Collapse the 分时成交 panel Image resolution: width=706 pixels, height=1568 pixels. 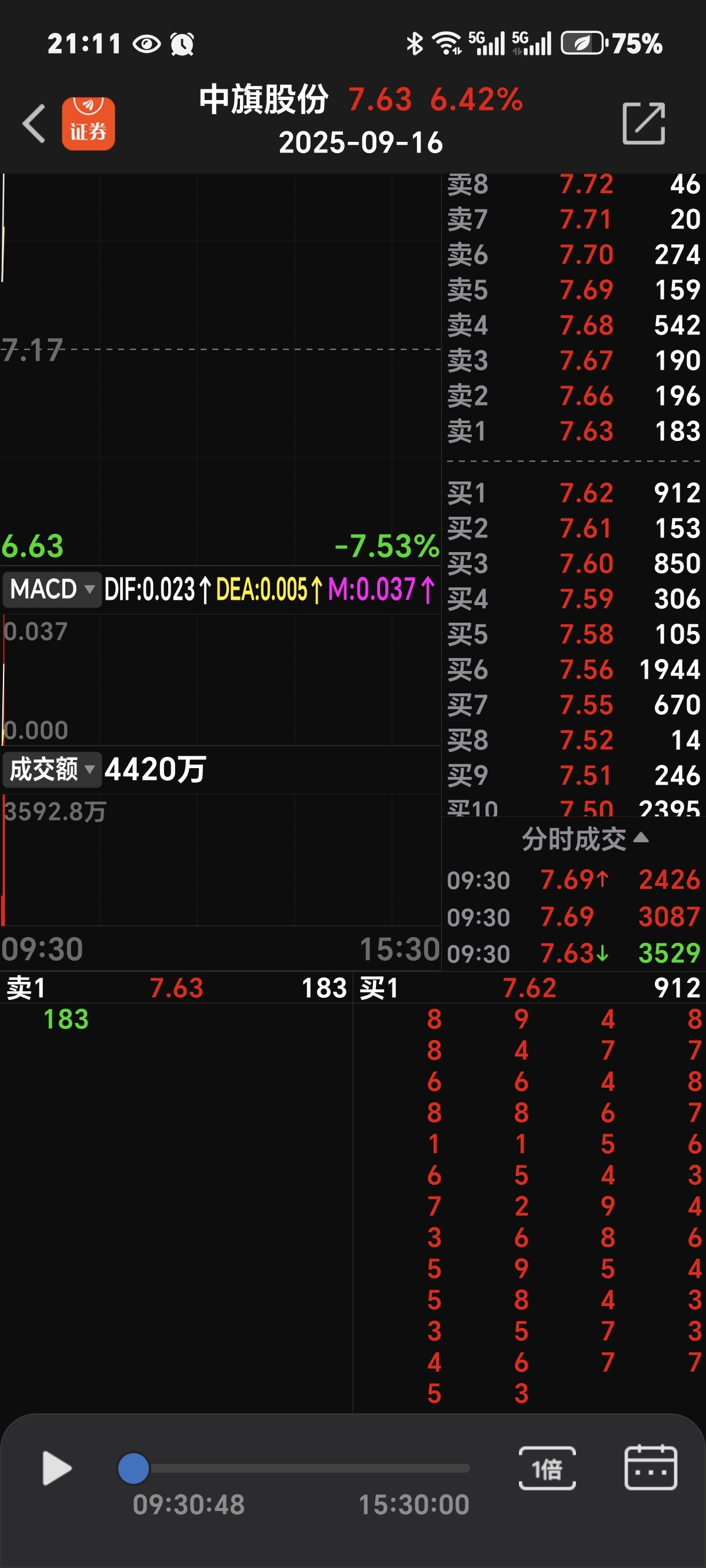(x=584, y=839)
